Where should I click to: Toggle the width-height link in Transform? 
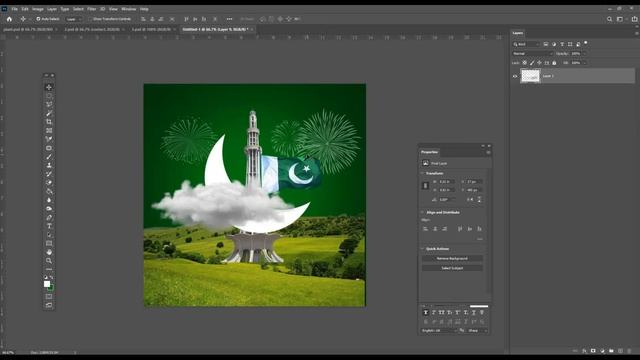pyautogui.click(x=425, y=186)
